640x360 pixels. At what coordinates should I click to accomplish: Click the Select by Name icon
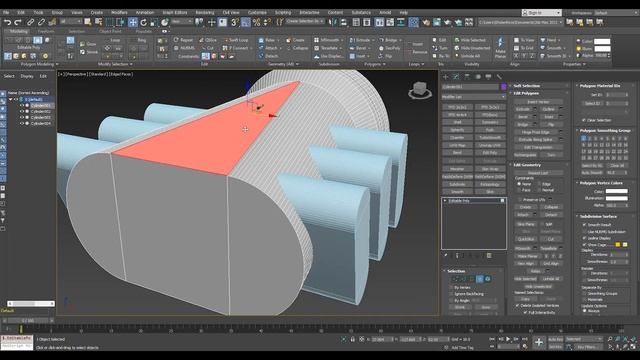point(98,22)
